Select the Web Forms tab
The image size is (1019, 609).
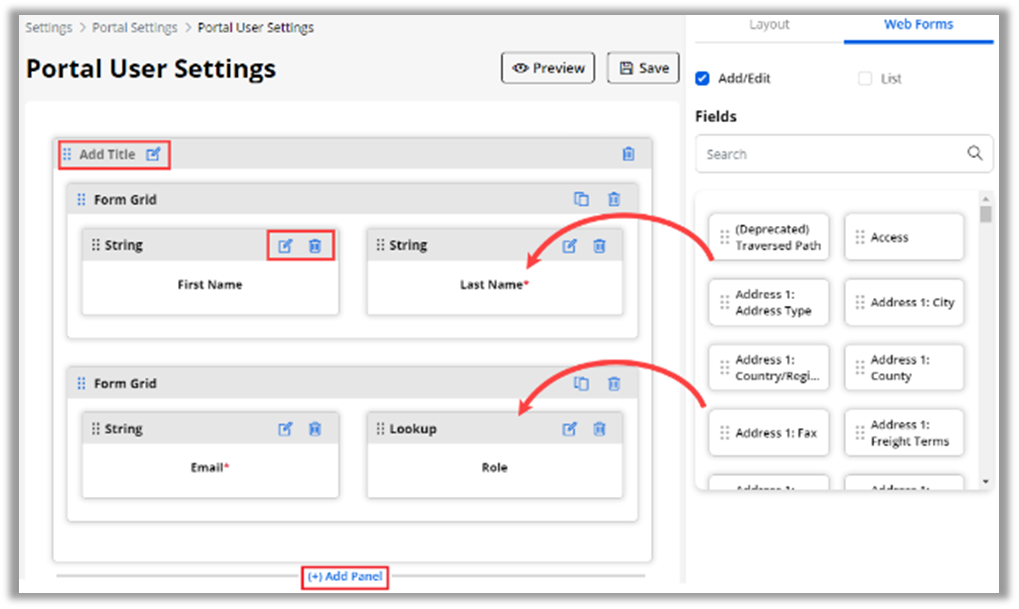point(918,24)
